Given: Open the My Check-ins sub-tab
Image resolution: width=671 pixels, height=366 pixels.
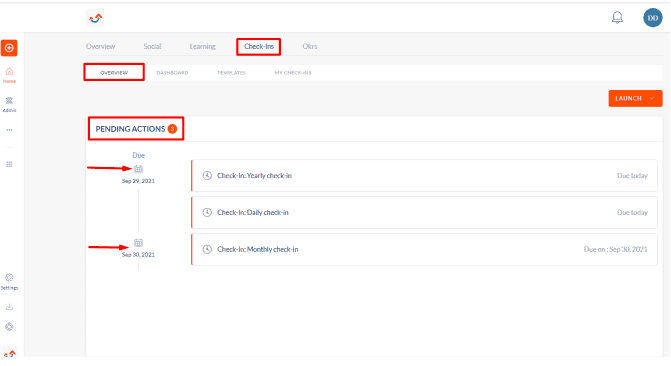Looking at the screenshot, I should (x=293, y=73).
